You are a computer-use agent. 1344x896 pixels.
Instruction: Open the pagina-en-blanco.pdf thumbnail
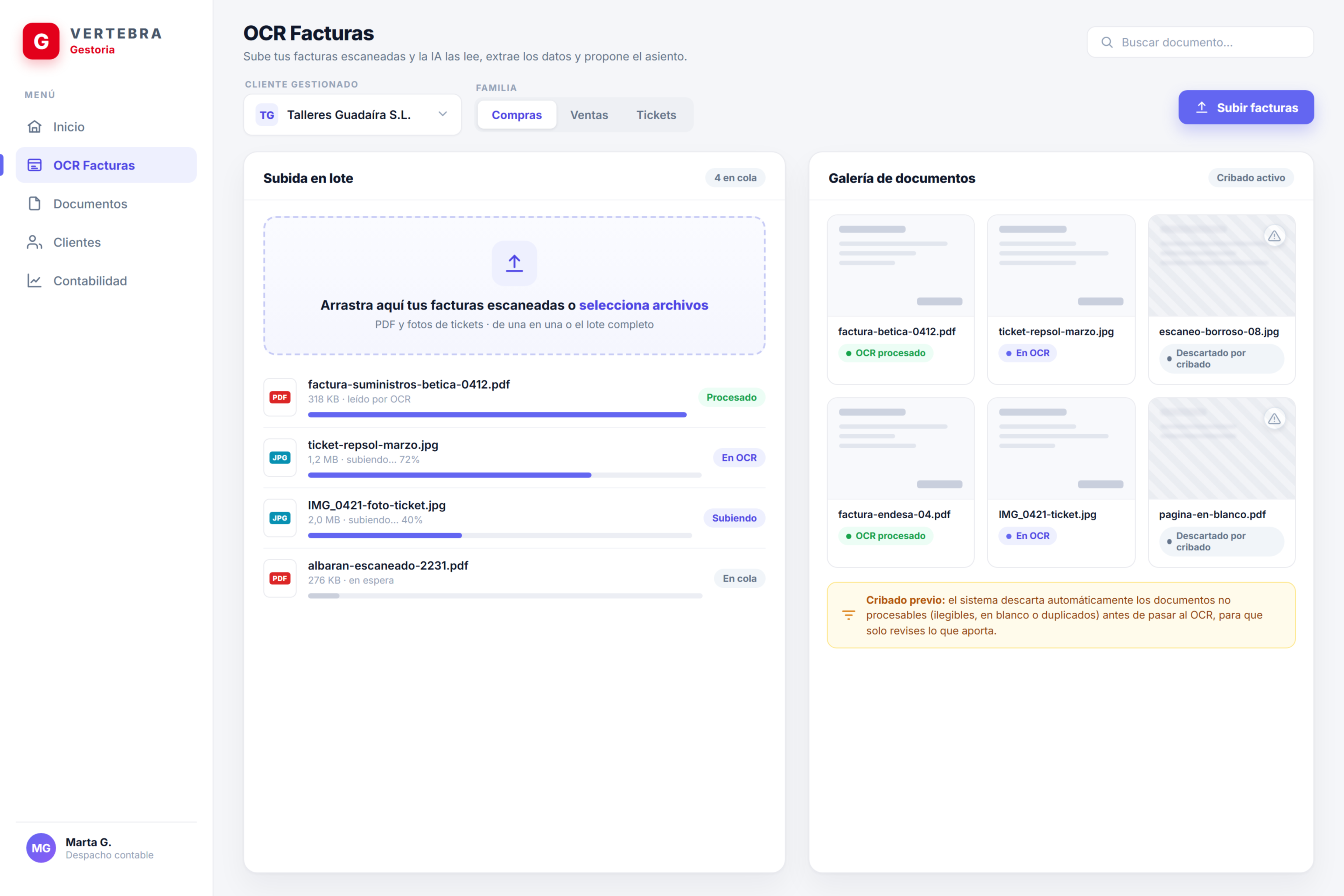coord(1222,448)
